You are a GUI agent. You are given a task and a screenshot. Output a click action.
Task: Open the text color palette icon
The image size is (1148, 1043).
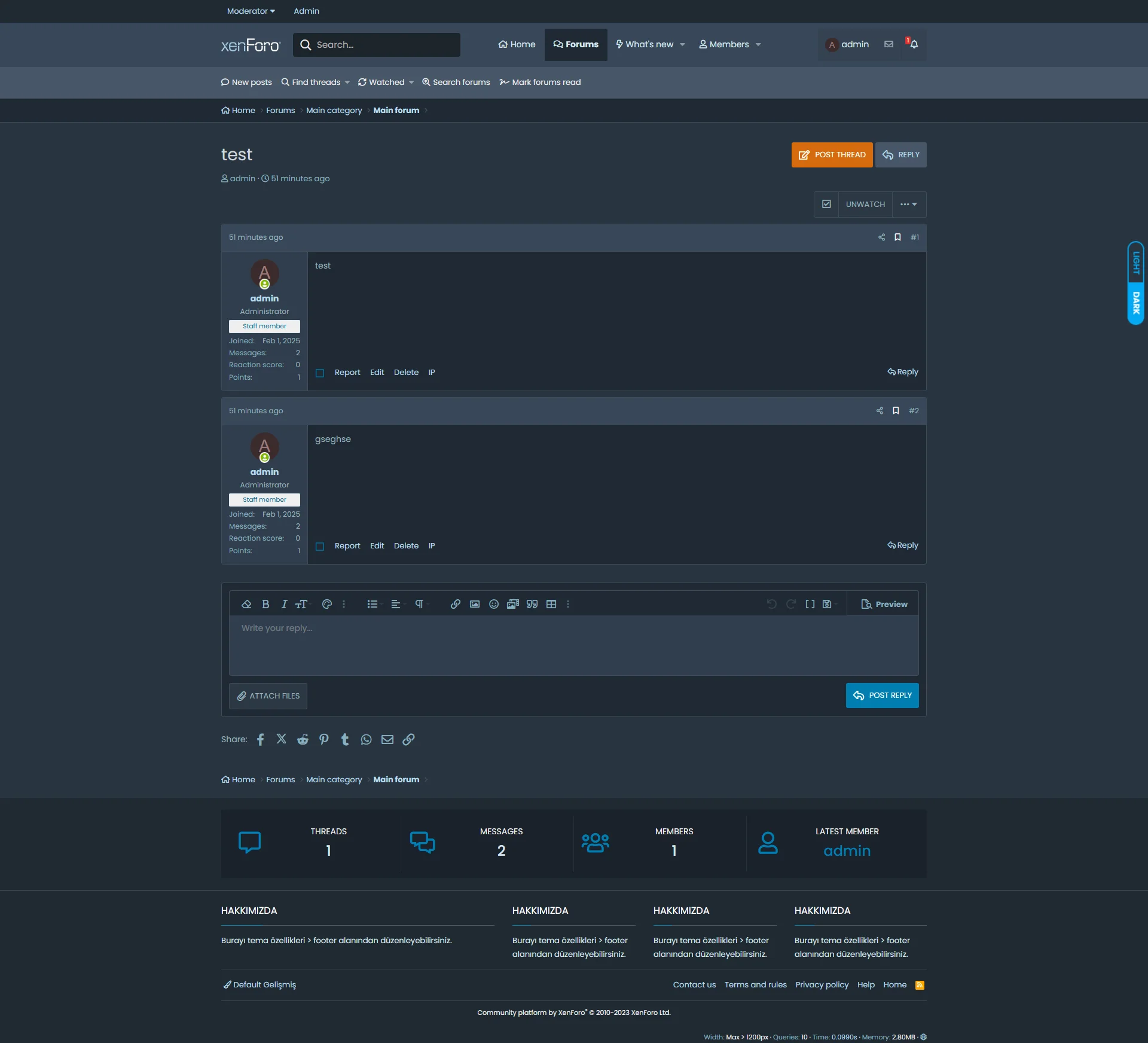point(327,604)
